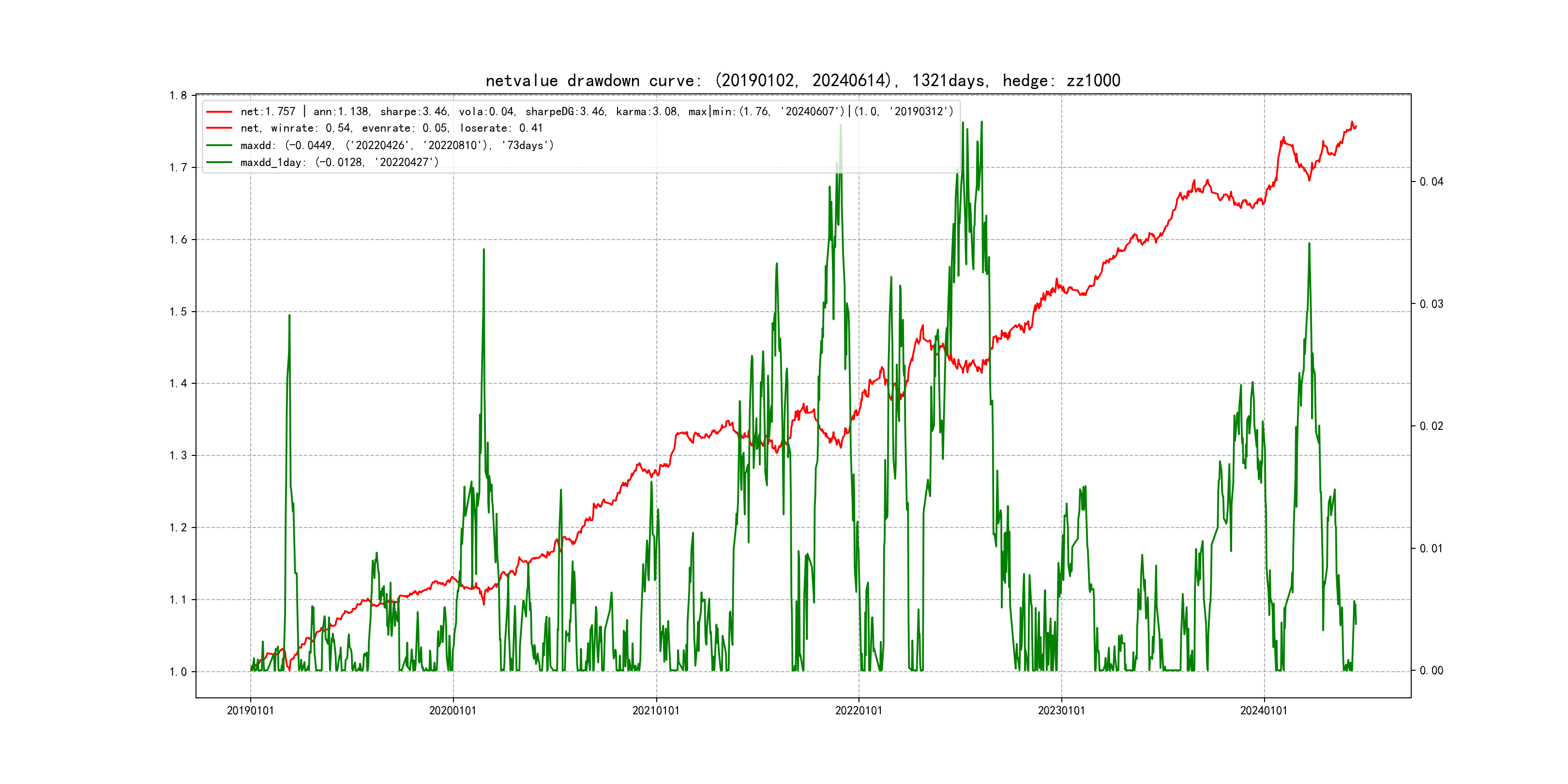Click the green swatch beside 'maxdd:' entry

click(x=219, y=146)
